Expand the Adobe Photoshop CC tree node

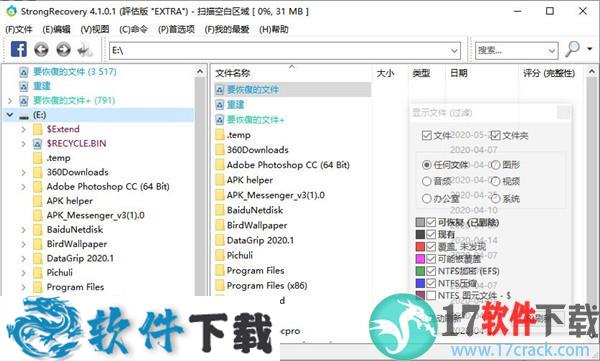[x=23, y=187]
